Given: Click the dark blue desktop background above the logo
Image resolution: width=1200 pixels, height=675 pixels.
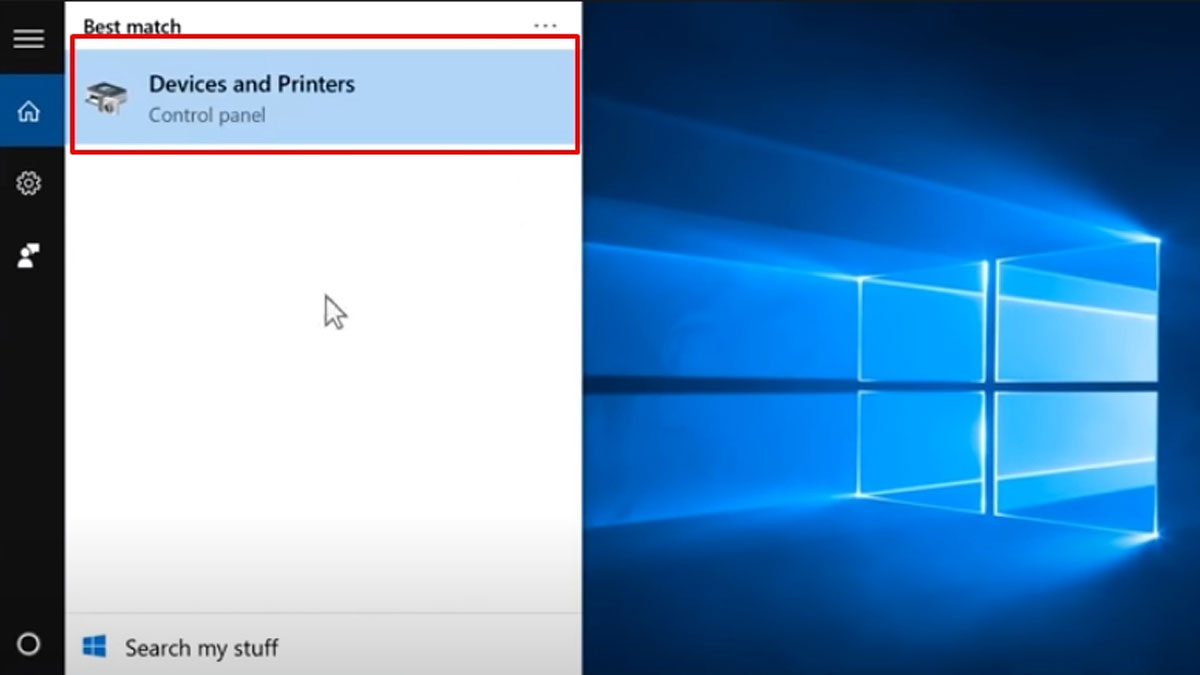Looking at the screenshot, I should 850,100.
